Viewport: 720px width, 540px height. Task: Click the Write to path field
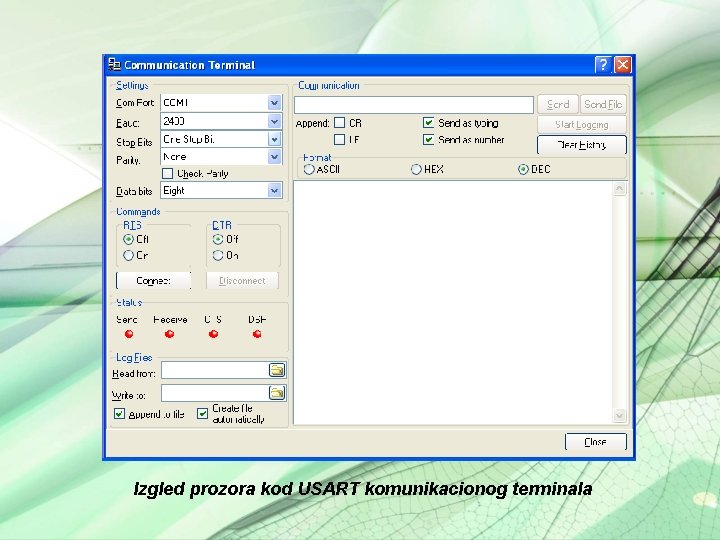click(x=214, y=393)
